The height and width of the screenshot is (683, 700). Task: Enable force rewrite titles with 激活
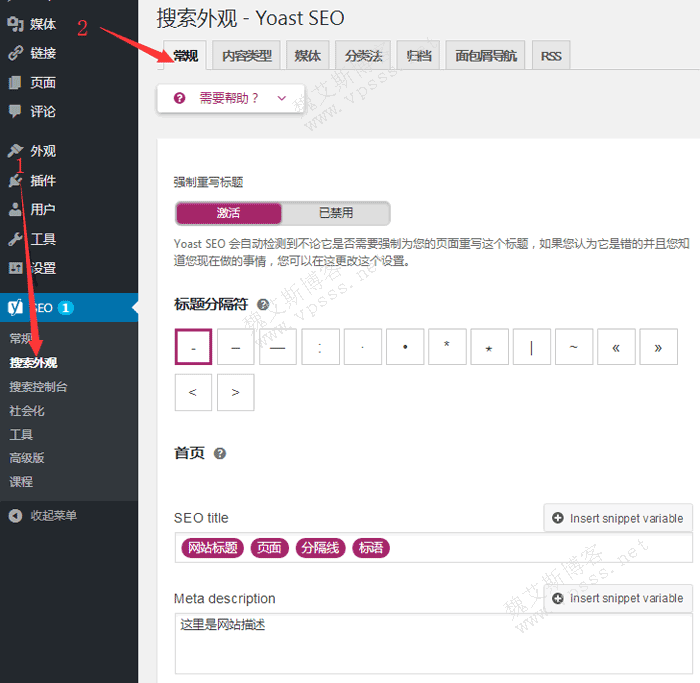click(229, 213)
